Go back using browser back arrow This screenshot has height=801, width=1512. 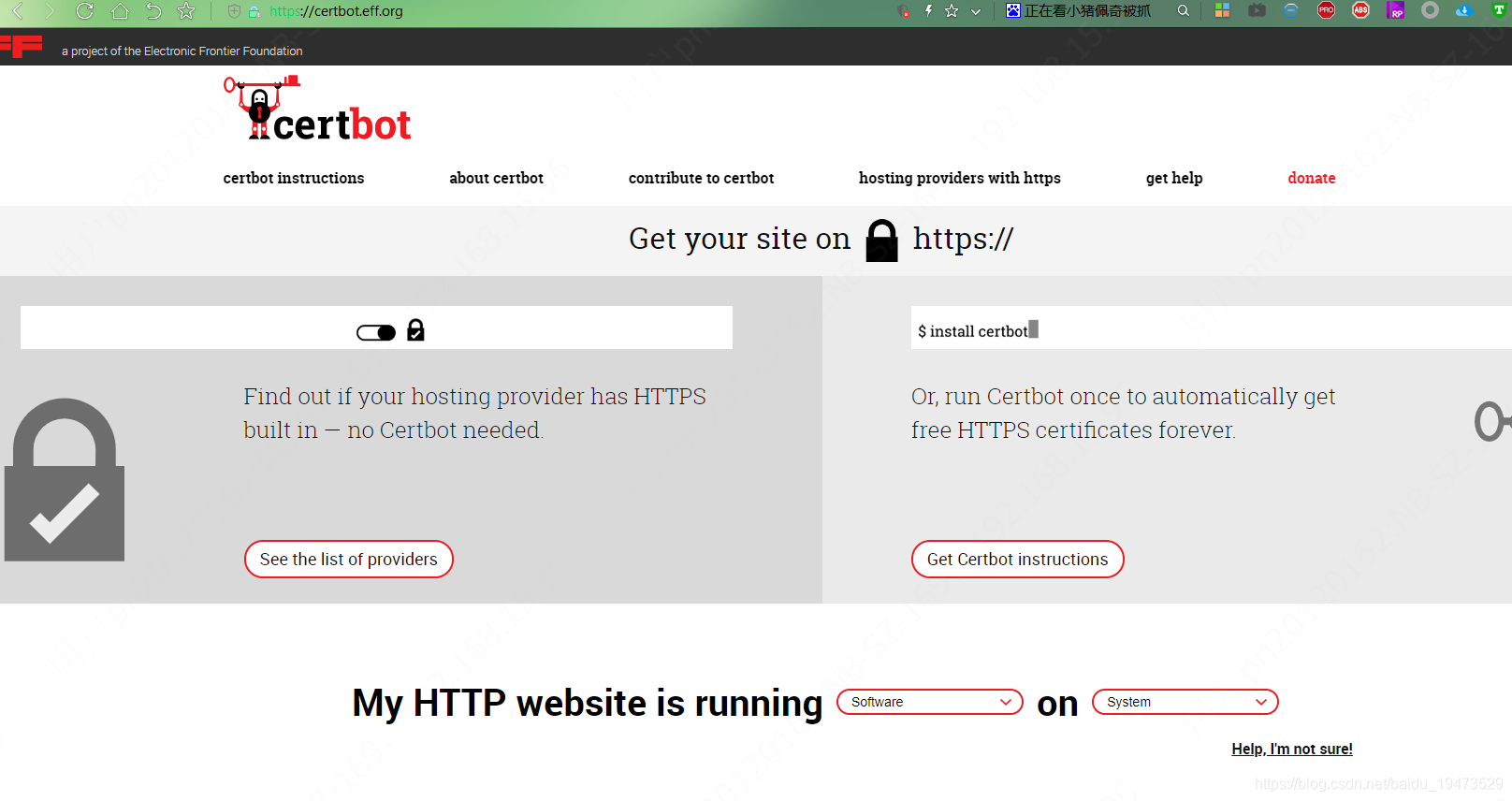click(x=17, y=11)
